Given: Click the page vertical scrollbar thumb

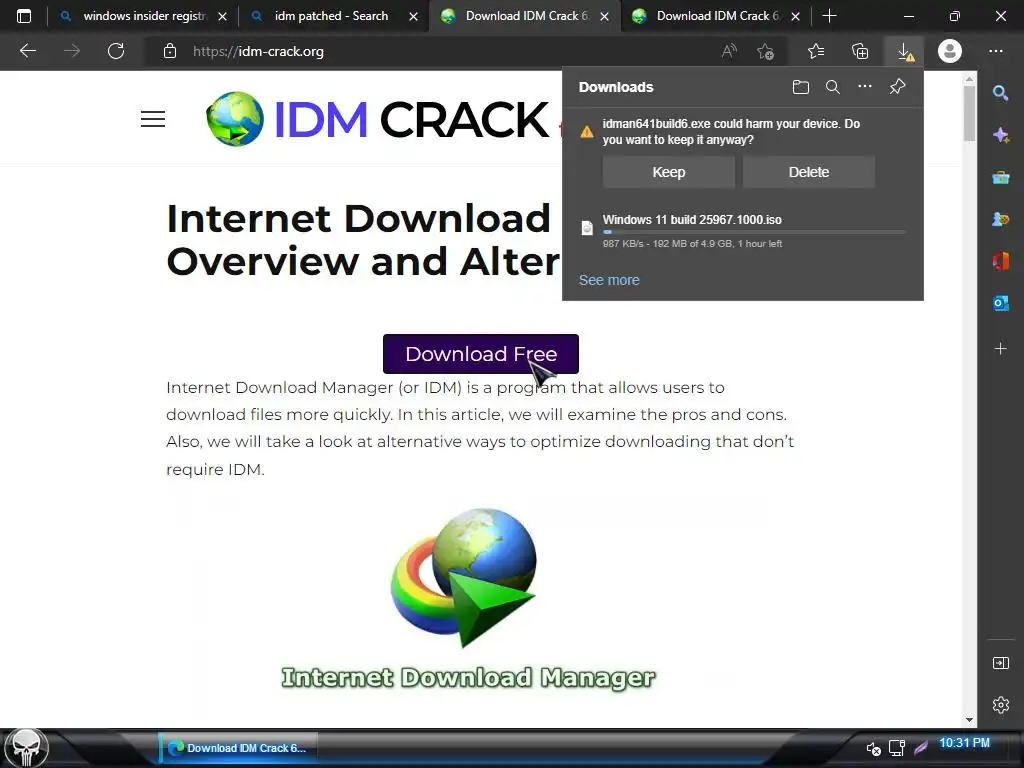Looking at the screenshot, I should tap(969, 112).
